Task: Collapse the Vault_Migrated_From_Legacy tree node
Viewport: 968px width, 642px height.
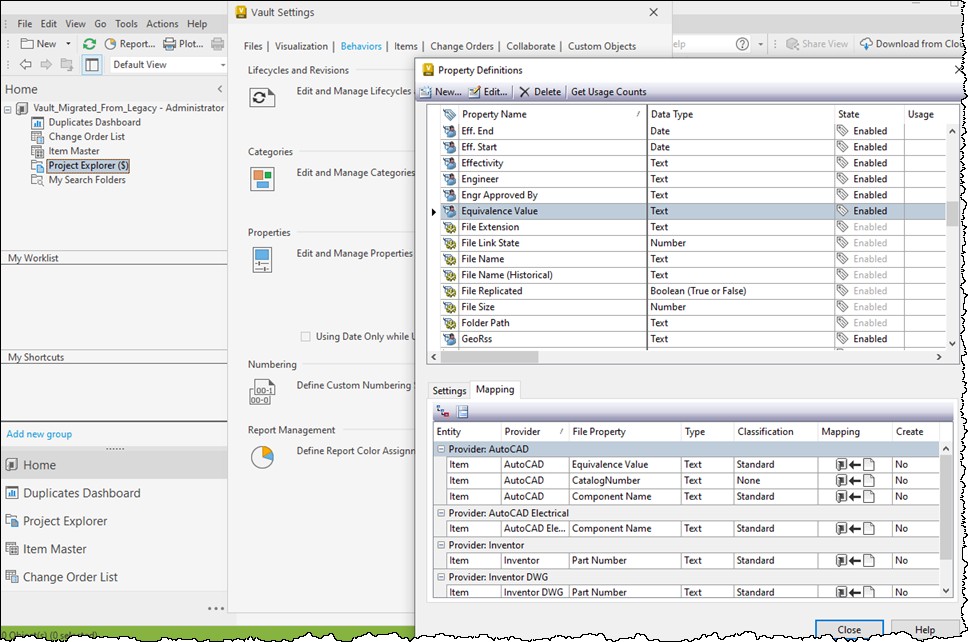Action: point(7,109)
